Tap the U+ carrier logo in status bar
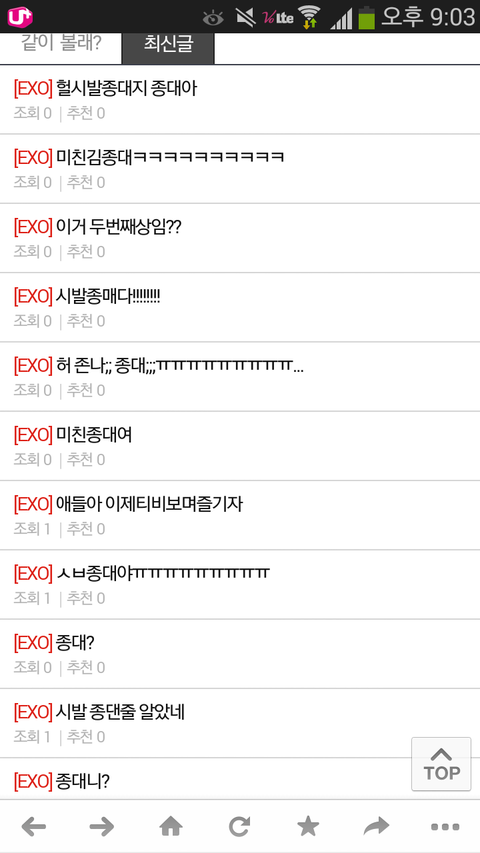The height and width of the screenshot is (853, 480). pos(20,17)
